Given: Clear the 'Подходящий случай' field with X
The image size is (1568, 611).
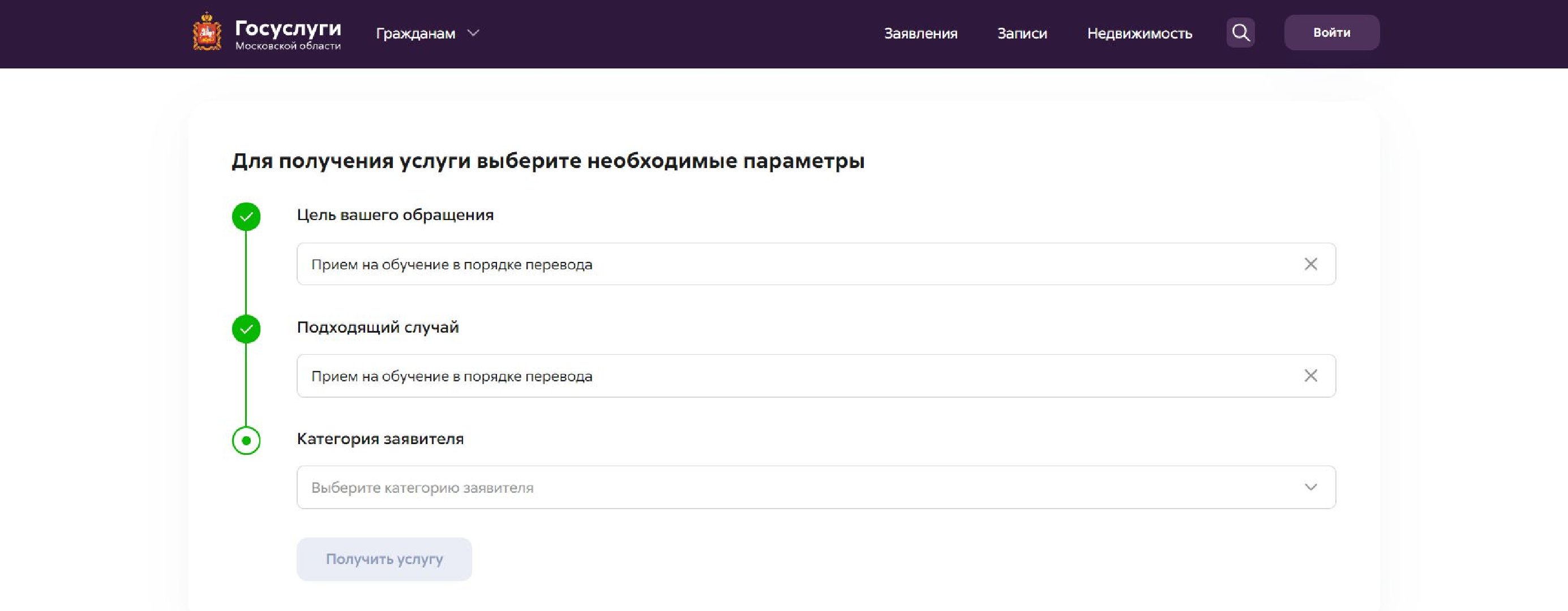Looking at the screenshot, I should (x=1310, y=376).
